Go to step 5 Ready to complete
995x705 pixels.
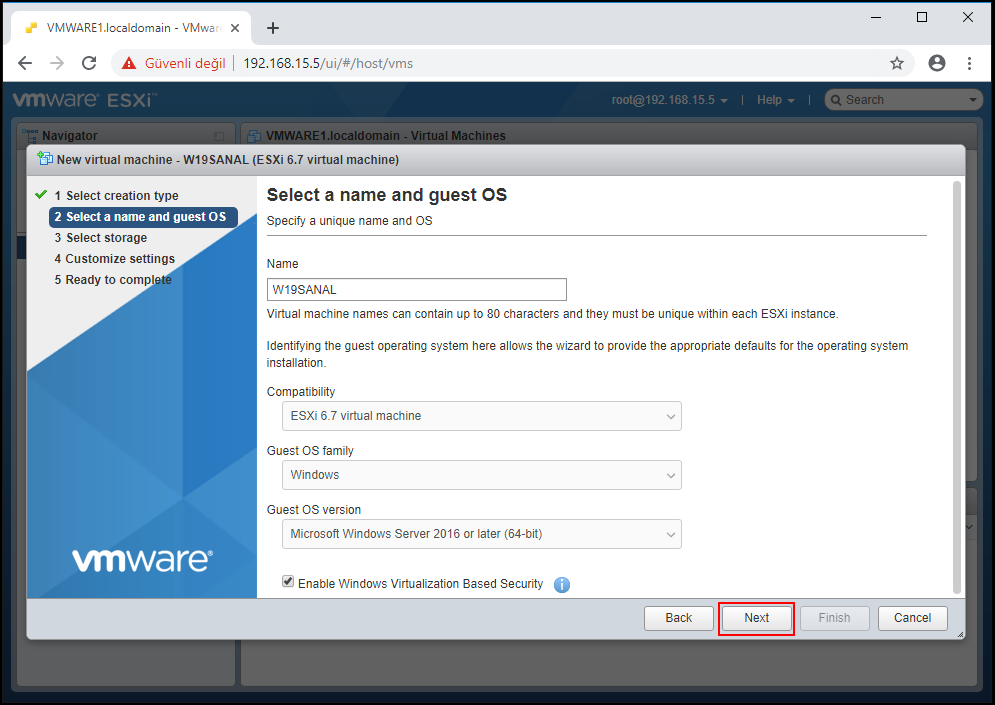tap(113, 280)
